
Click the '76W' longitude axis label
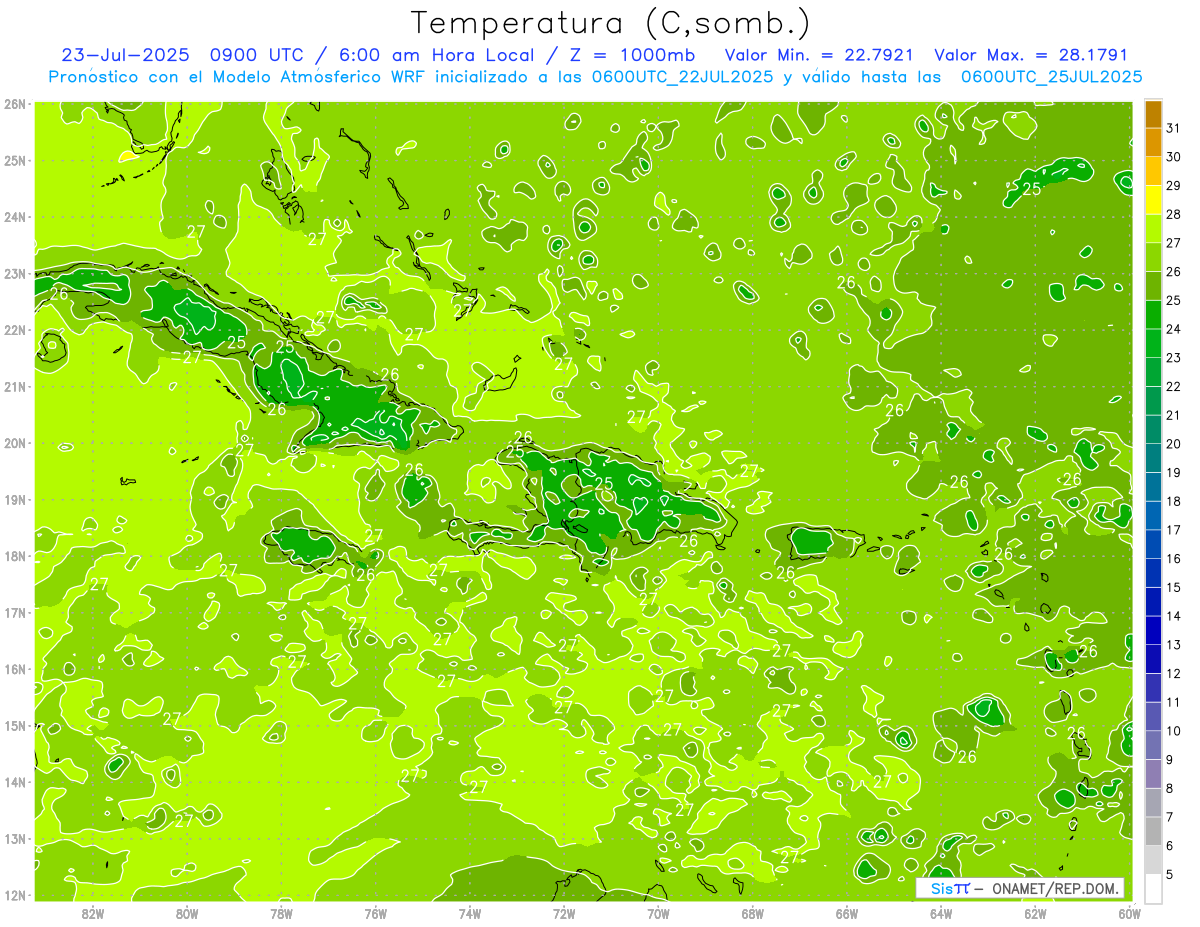click(376, 913)
